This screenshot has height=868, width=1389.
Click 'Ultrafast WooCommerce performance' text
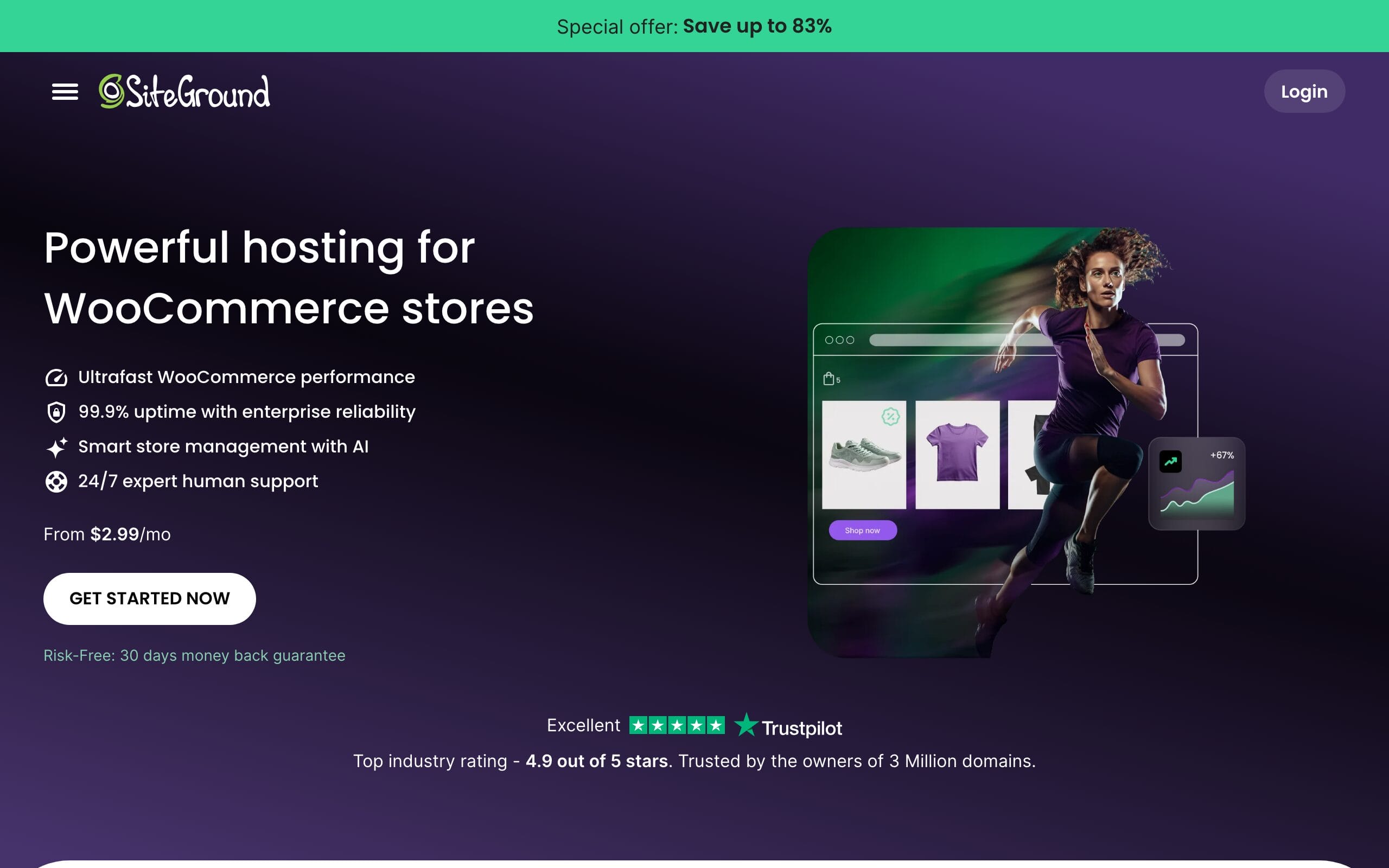[246, 377]
